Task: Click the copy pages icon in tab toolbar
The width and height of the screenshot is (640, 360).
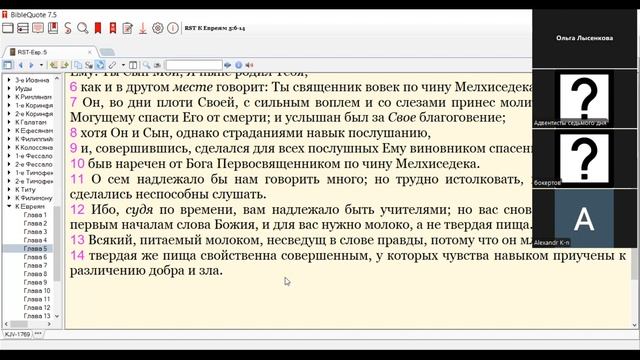Action: click(x=78, y=65)
